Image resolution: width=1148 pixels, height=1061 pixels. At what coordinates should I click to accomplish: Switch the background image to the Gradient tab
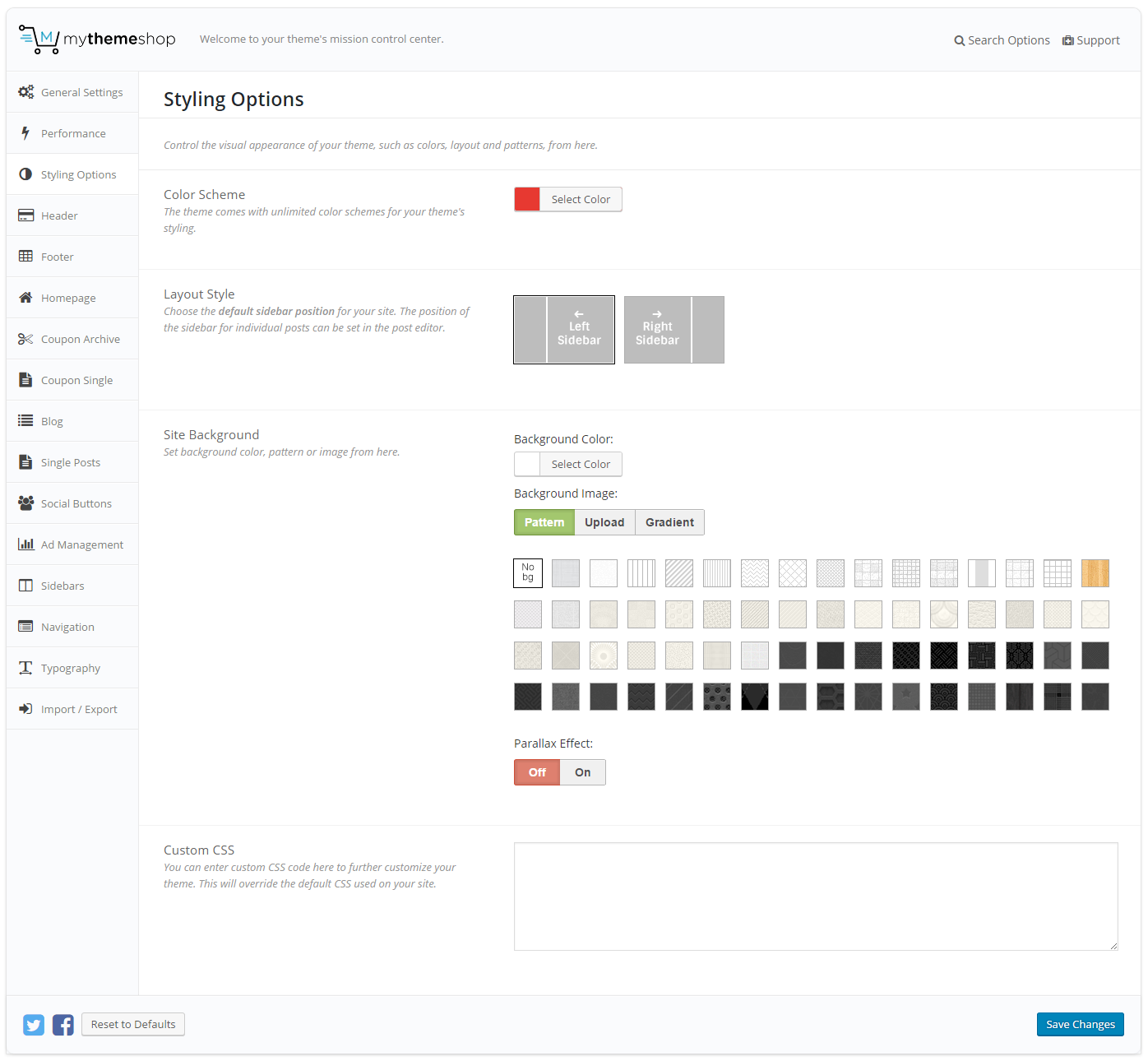click(669, 522)
